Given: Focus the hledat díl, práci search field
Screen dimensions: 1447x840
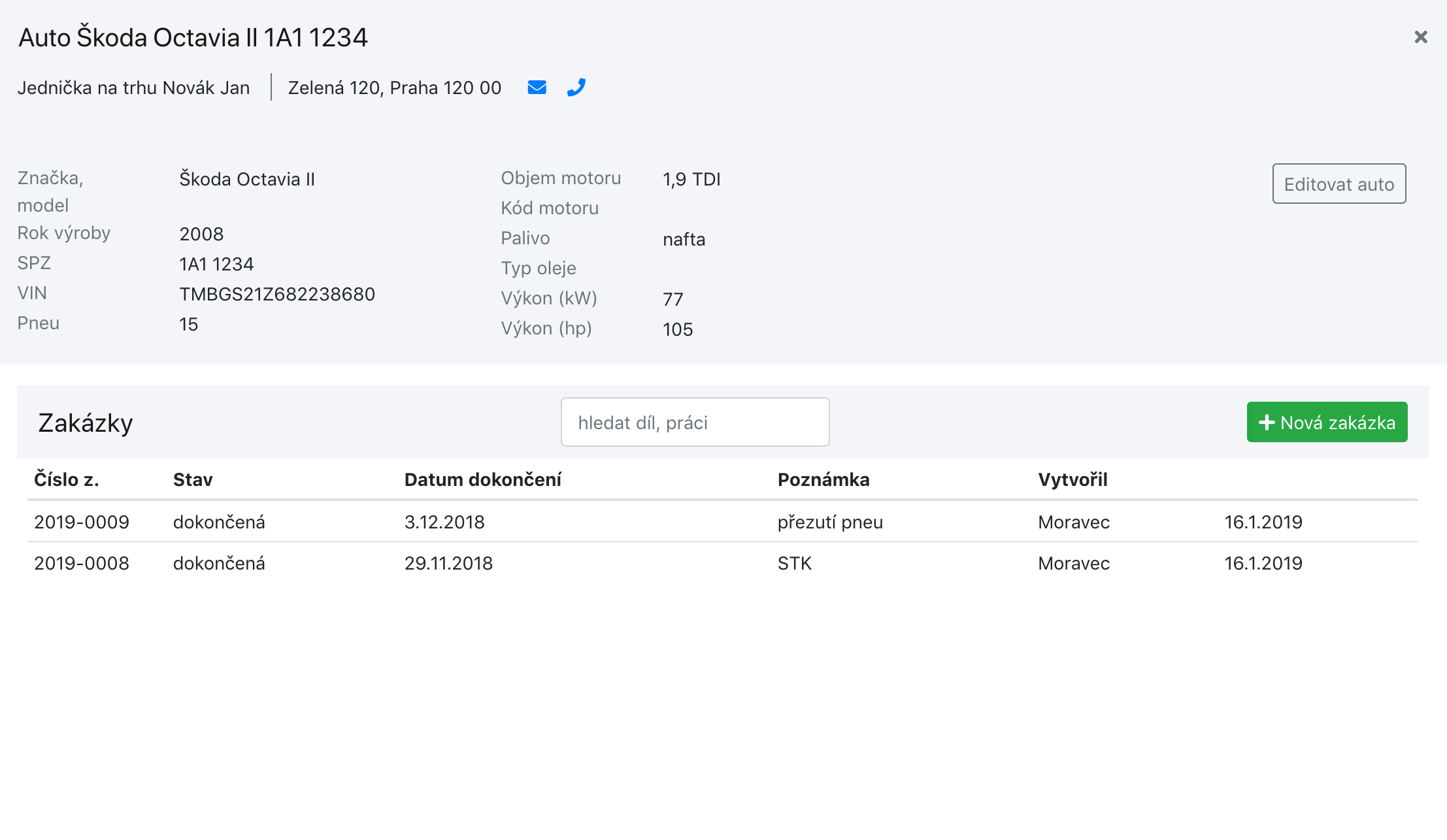Looking at the screenshot, I should [x=695, y=422].
